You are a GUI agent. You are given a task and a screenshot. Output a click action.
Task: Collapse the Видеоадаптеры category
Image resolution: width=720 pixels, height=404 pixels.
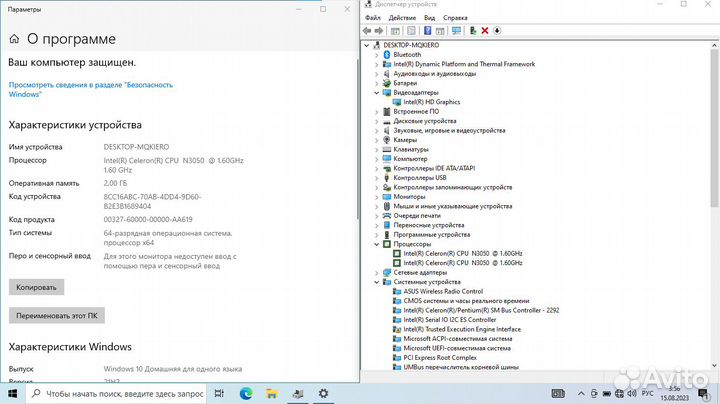pos(377,92)
